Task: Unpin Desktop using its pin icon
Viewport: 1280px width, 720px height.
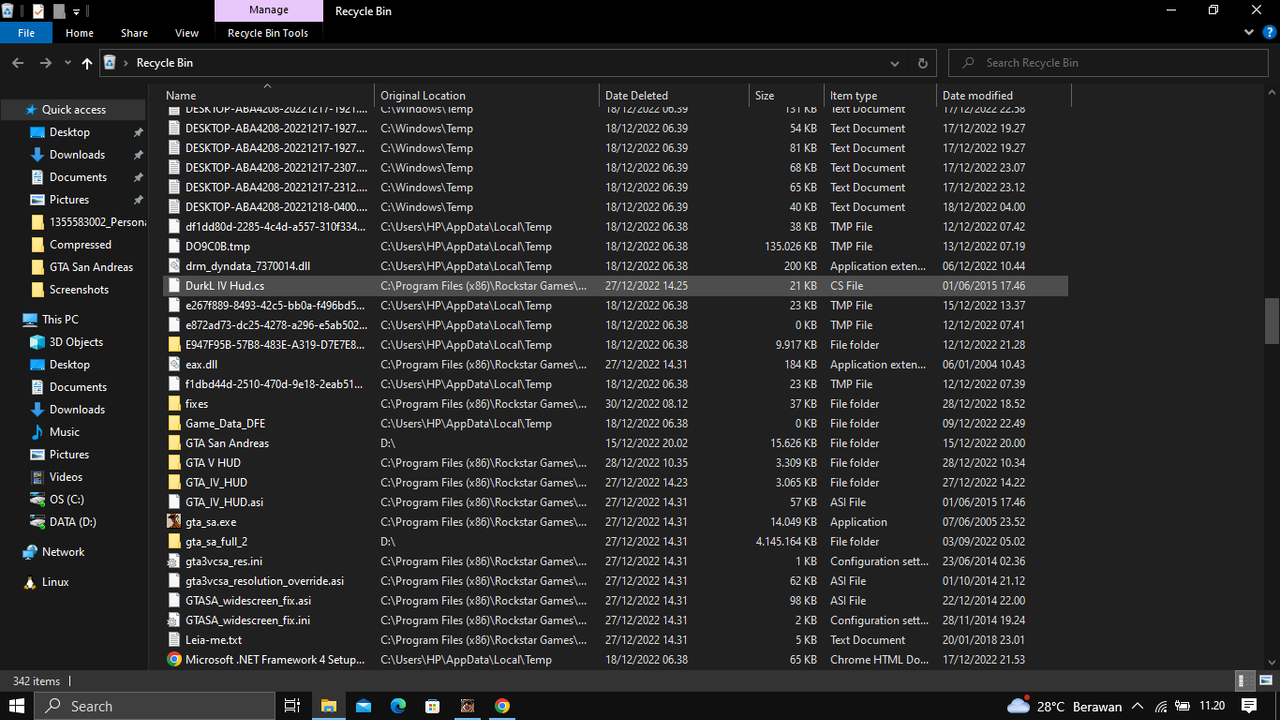Action: coord(138,133)
